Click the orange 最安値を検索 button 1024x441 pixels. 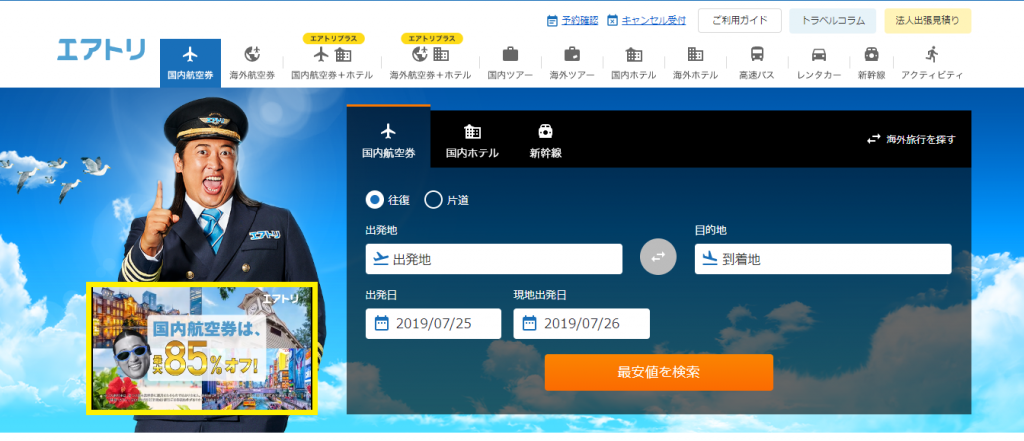pos(659,372)
